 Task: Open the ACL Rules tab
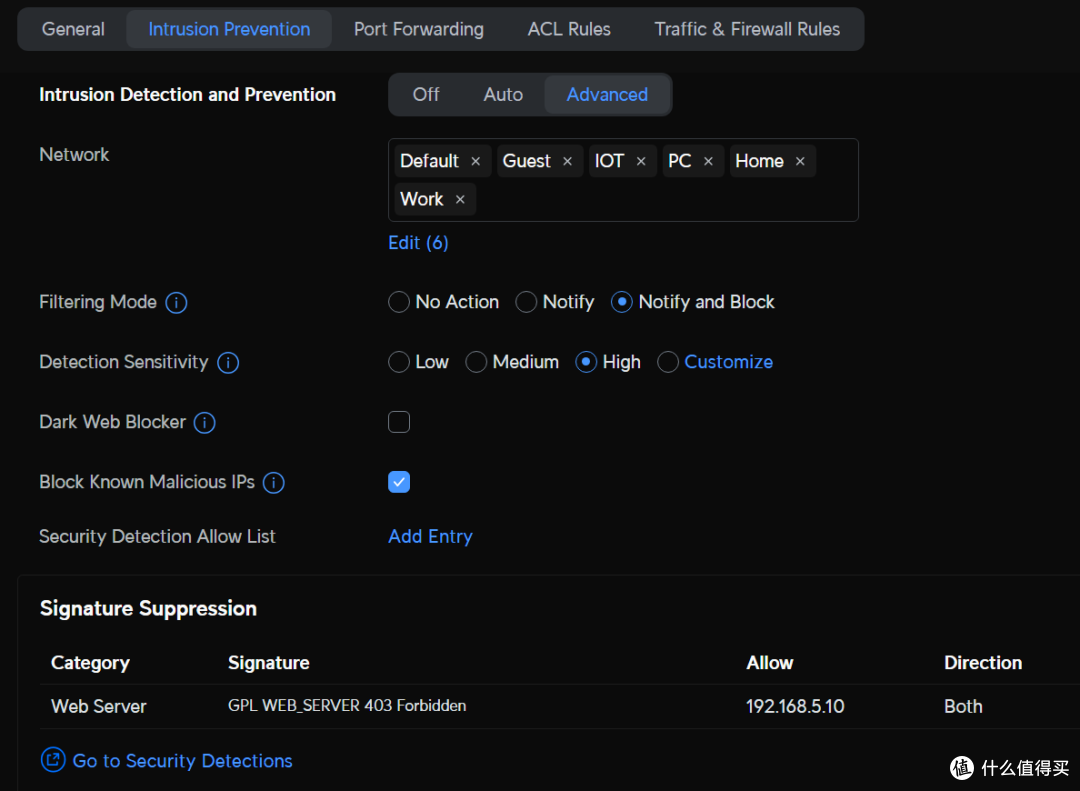pos(569,29)
